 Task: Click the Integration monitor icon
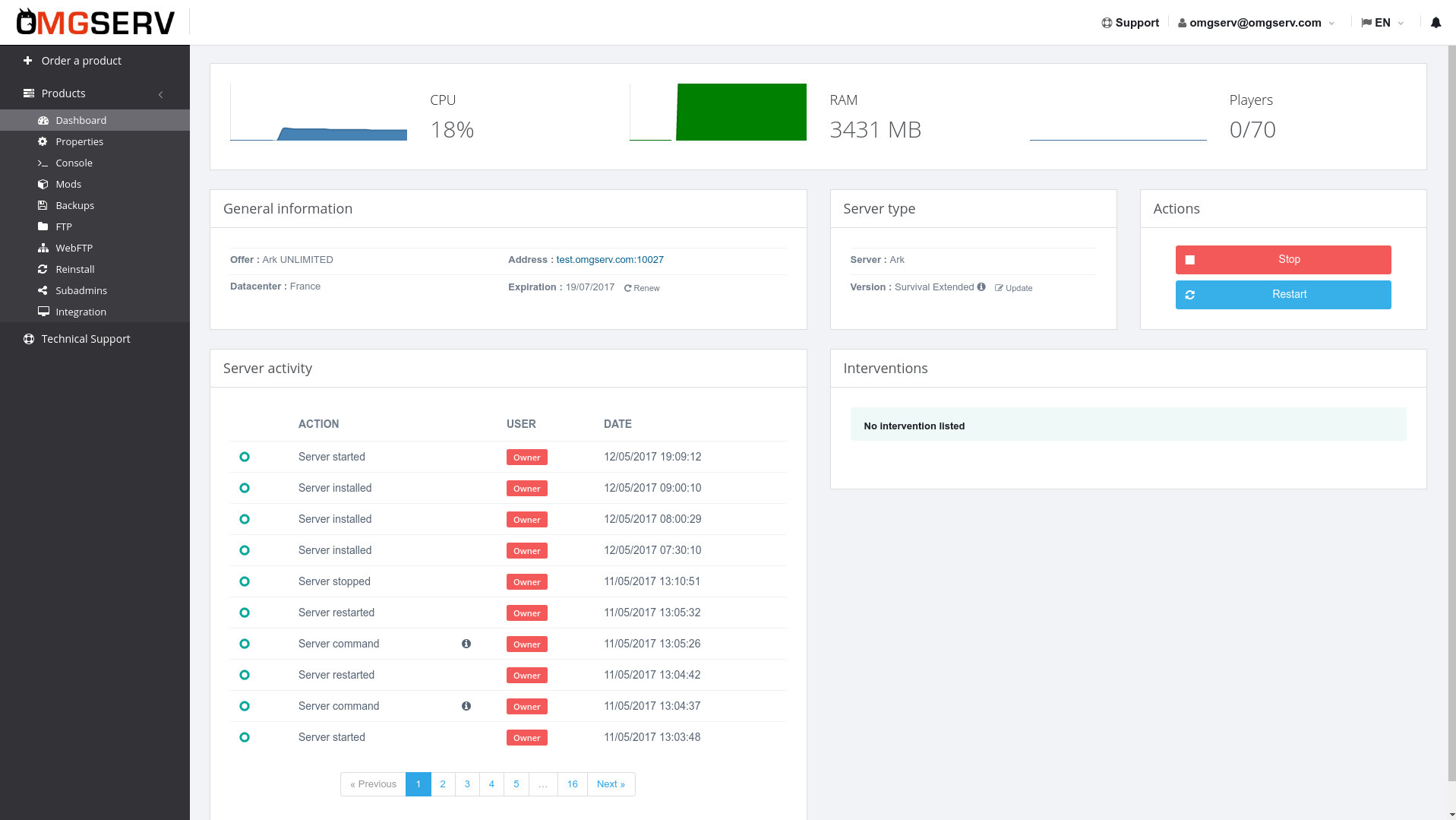43,312
